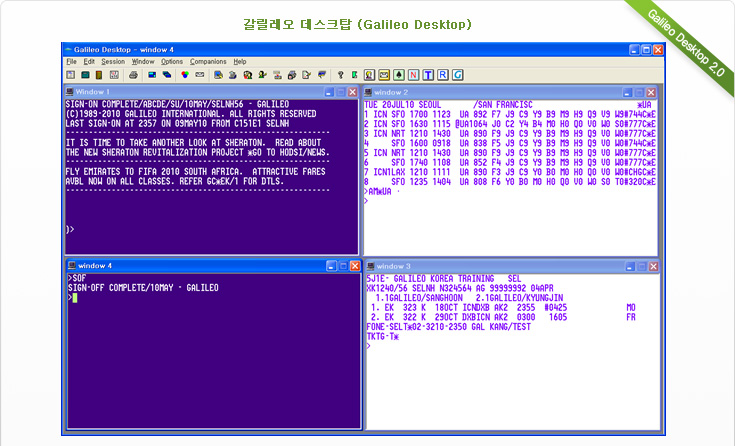Screen dimensions: 735x446
Task: Click the two-person red and green icon
Action: (x=248, y=75)
